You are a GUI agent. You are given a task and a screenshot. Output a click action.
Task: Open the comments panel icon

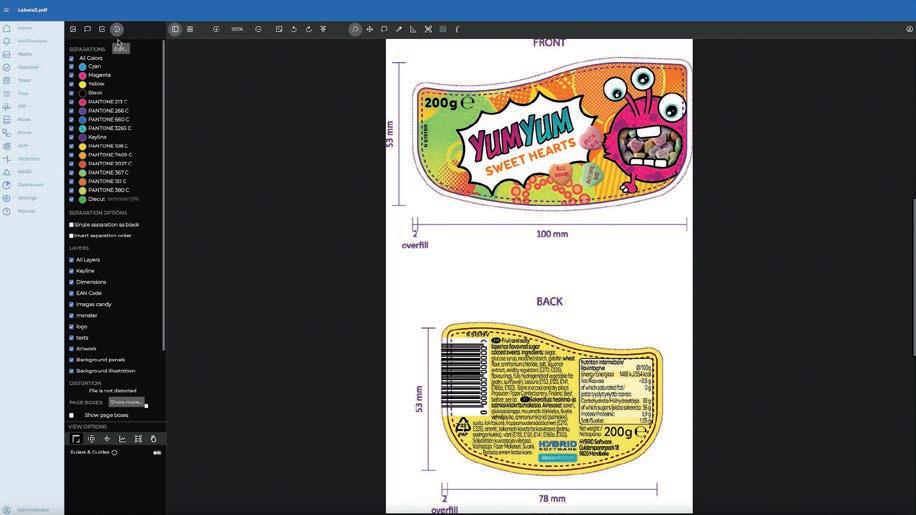coord(88,29)
